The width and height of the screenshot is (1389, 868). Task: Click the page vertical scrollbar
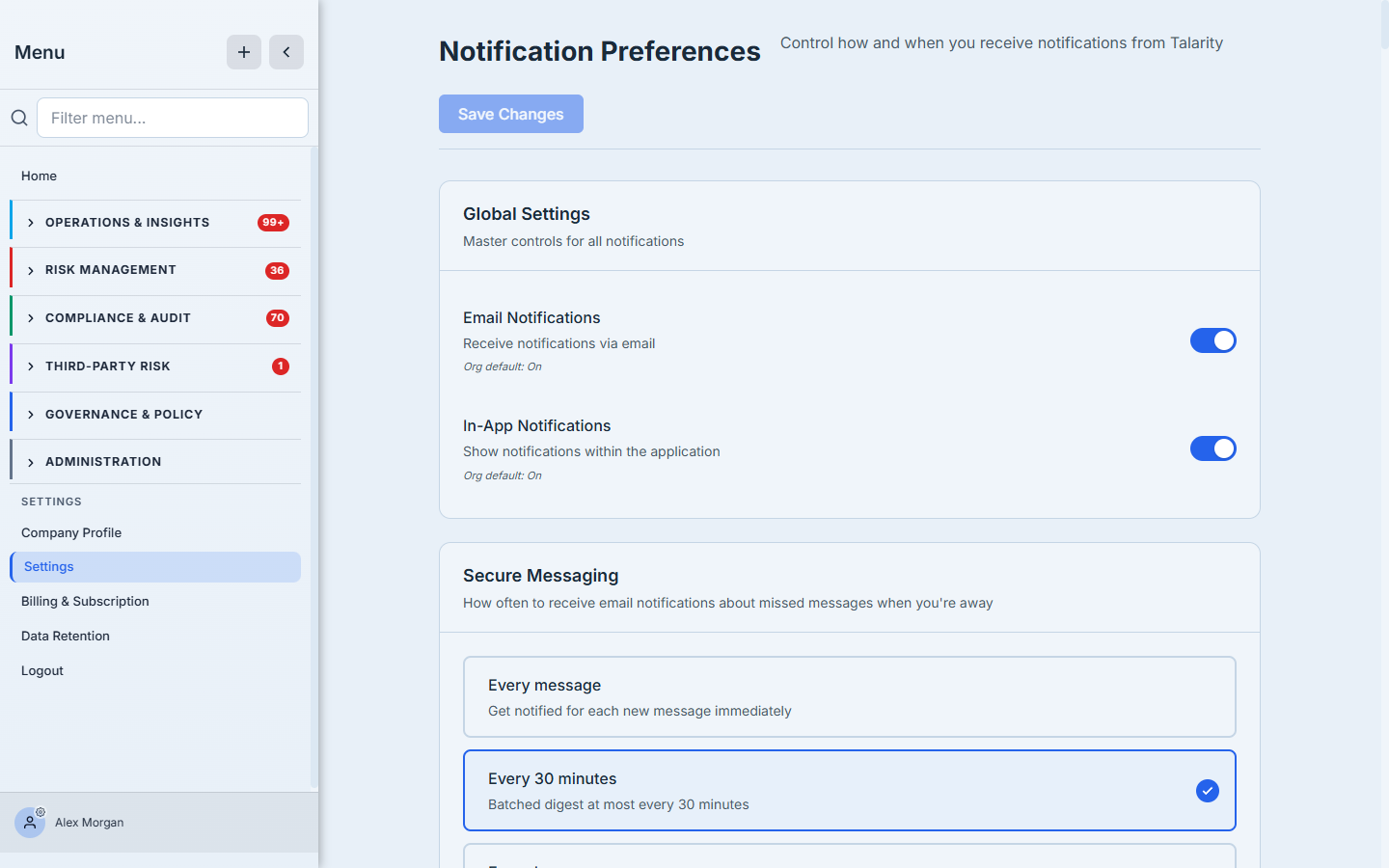pos(1385,24)
